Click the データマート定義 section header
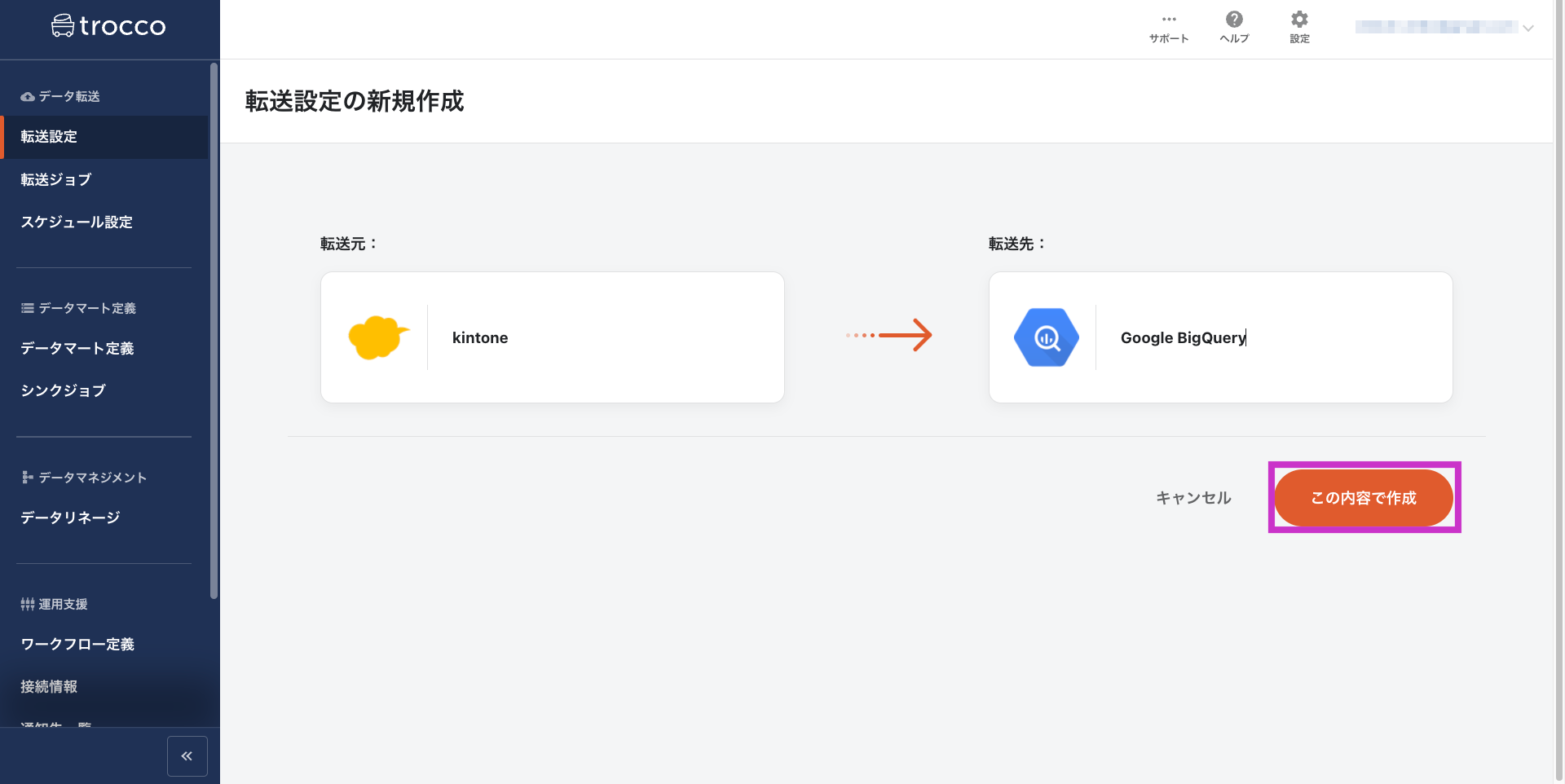This screenshot has height=784, width=1565. (x=78, y=308)
